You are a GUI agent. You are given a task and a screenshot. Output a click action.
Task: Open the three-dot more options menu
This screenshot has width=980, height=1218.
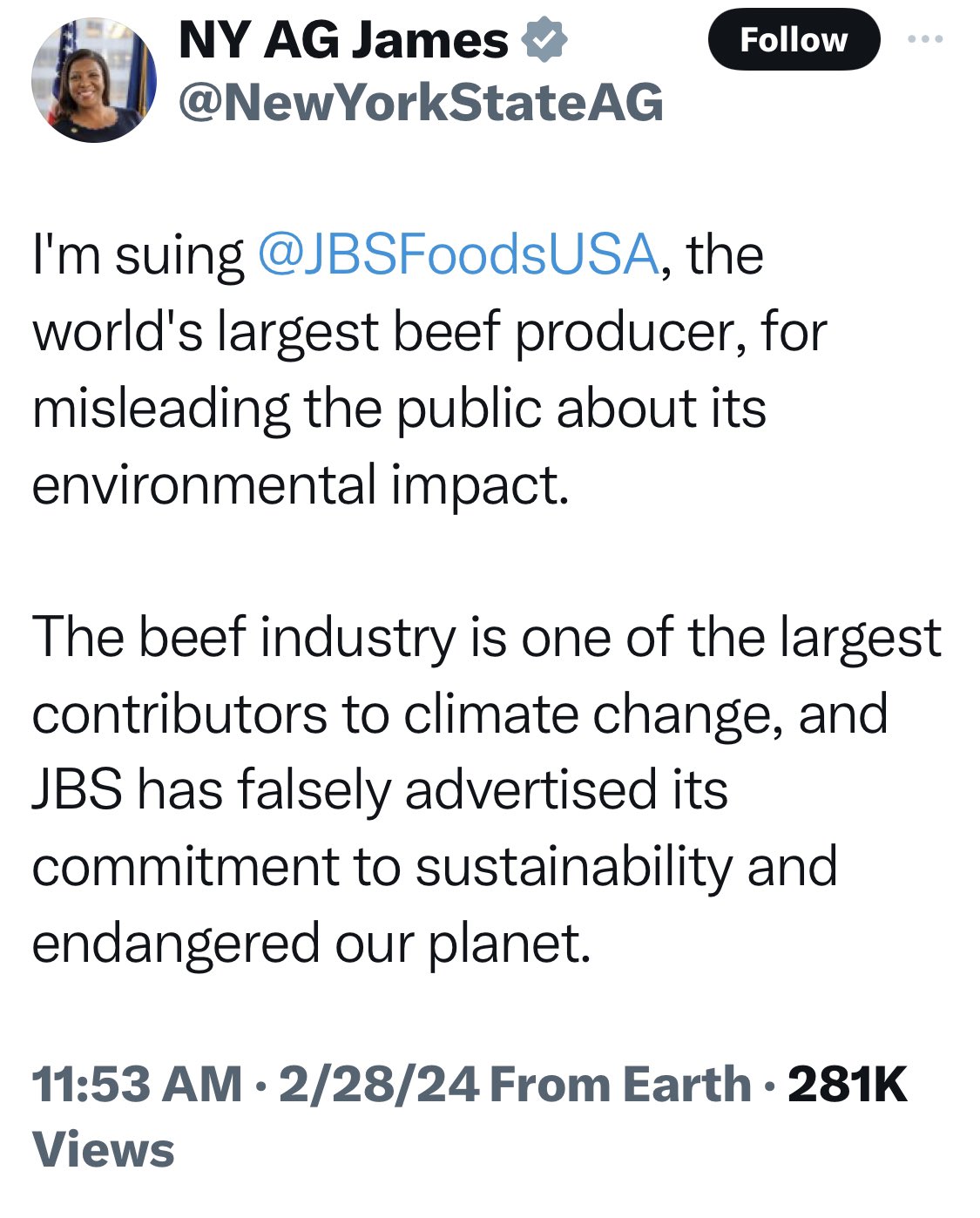[x=925, y=39]
